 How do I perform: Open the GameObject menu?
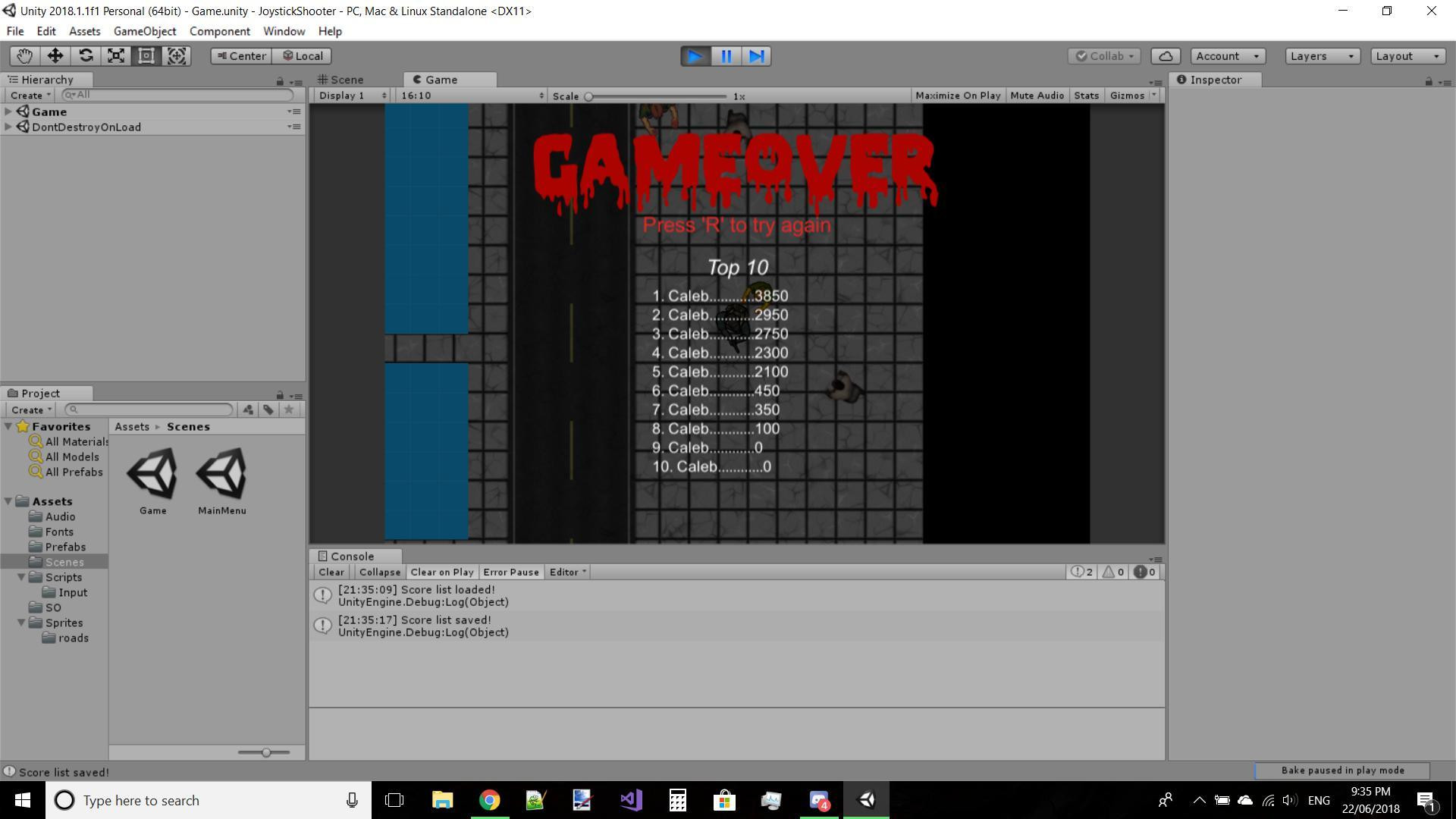[145, 31]
